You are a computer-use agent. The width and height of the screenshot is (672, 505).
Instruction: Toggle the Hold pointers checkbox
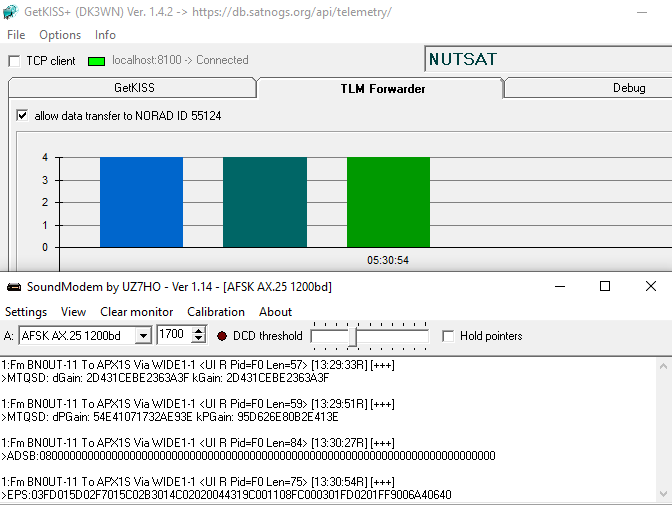[448, 336]
